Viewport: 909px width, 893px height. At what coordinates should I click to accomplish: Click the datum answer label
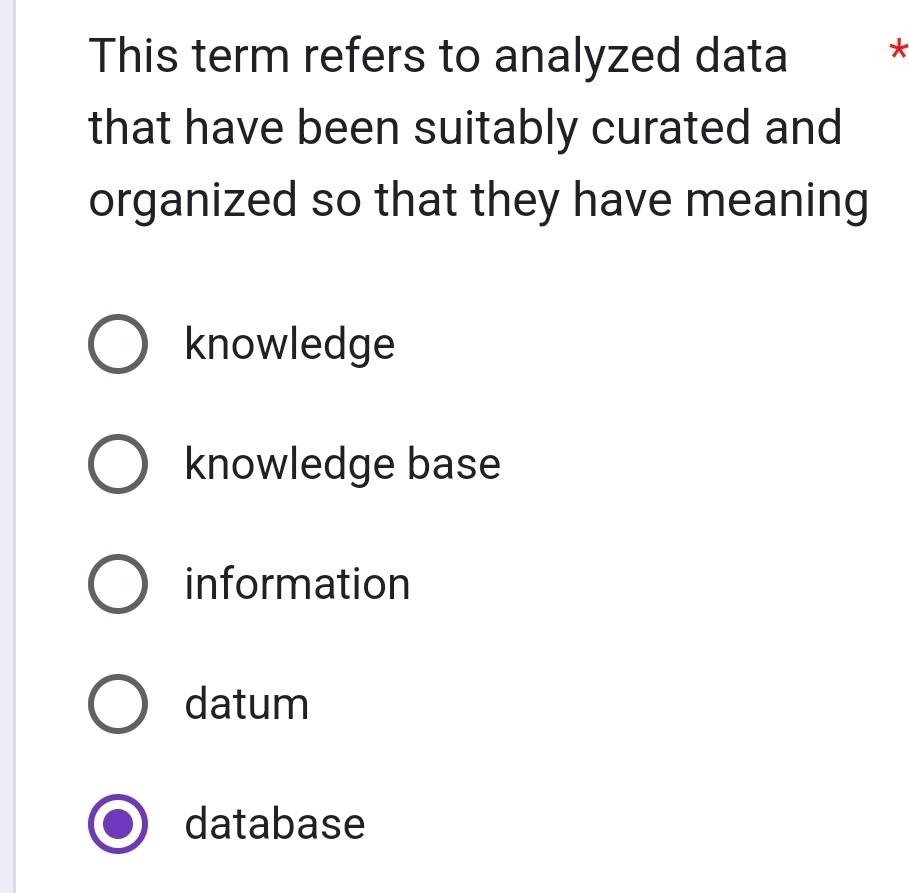[246, 704]
